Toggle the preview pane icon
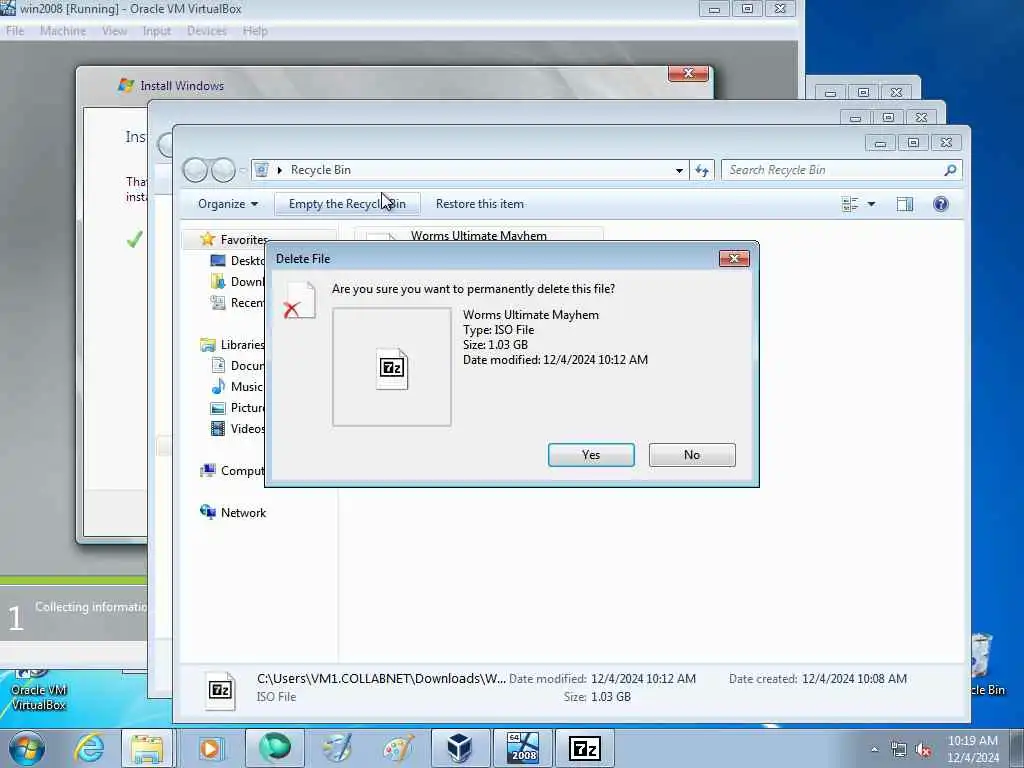1024x768 pixels. 904,204
